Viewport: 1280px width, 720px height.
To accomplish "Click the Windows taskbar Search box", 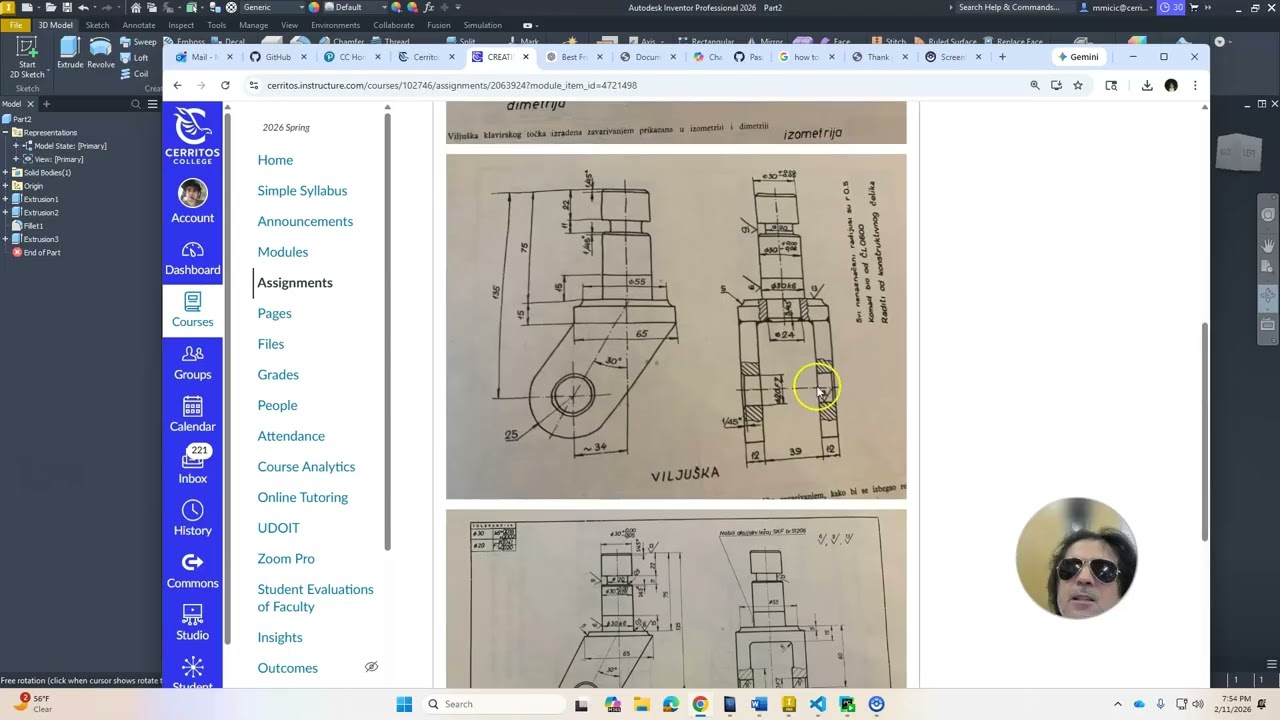I will [492, 704].
